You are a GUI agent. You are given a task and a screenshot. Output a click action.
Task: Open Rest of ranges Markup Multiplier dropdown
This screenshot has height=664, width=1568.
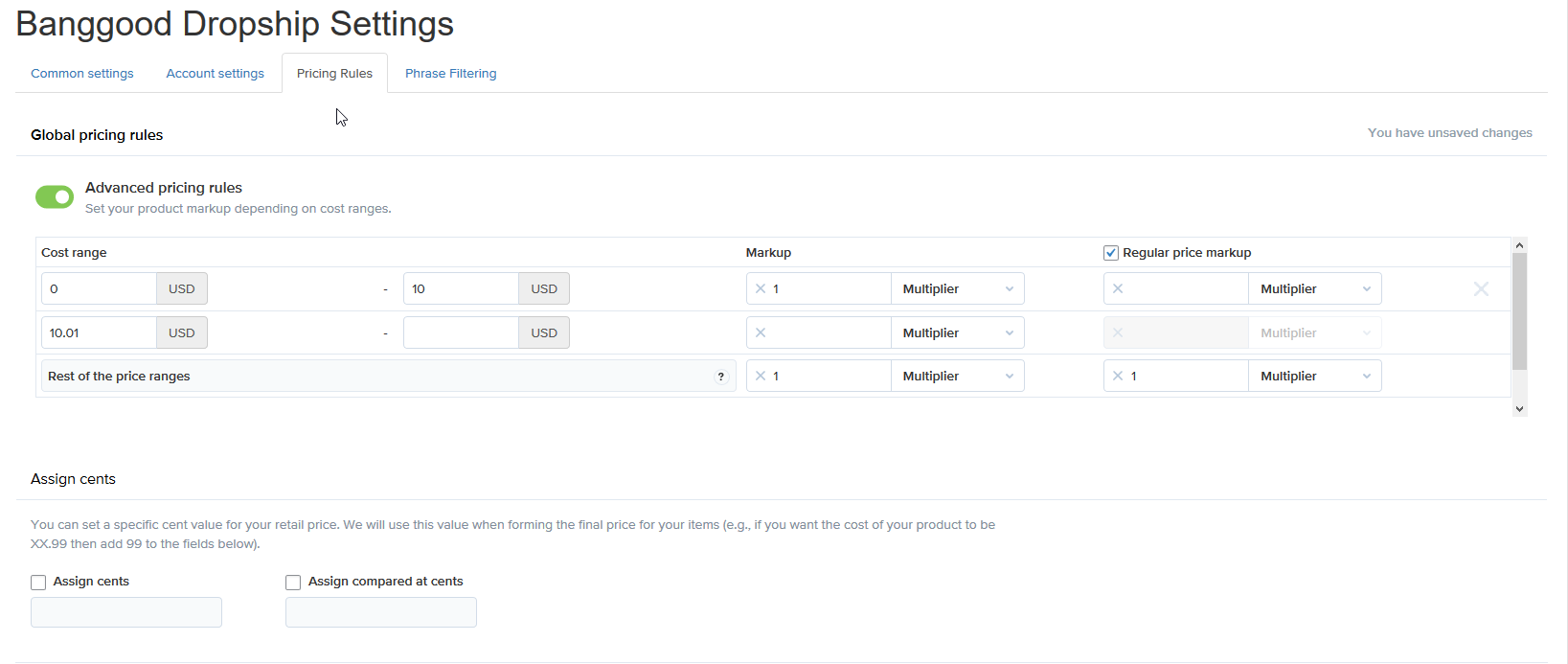tap(958, 376)
